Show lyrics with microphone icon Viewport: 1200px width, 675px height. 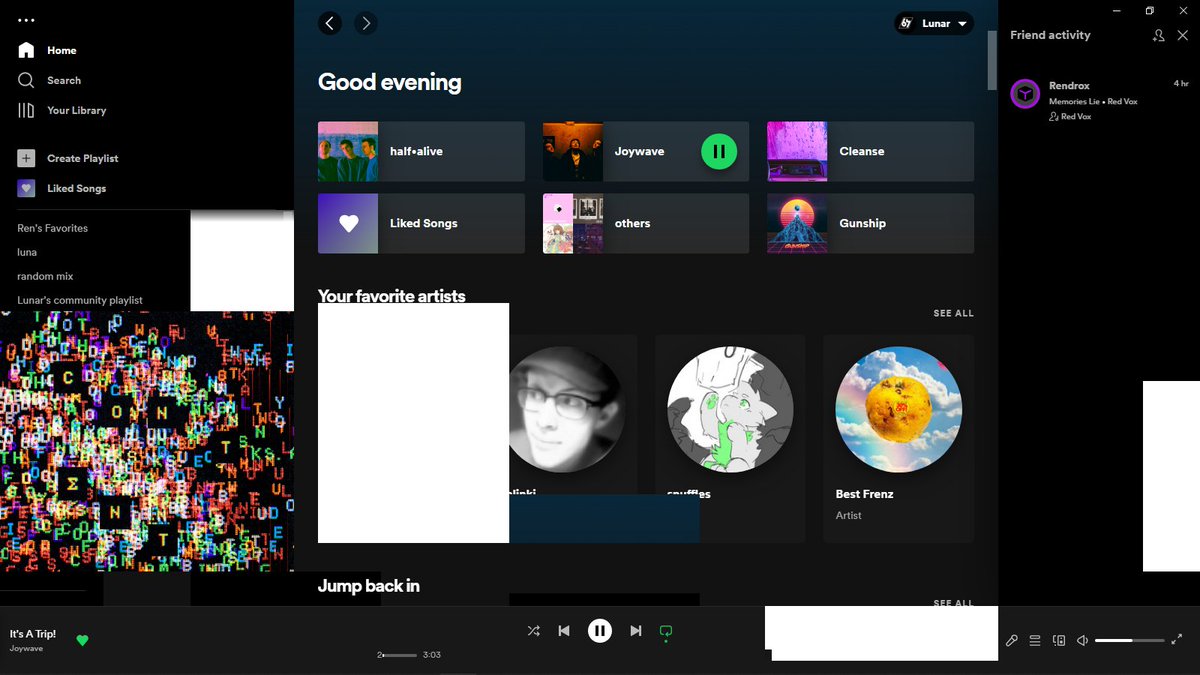click(x=1012, y=640)
